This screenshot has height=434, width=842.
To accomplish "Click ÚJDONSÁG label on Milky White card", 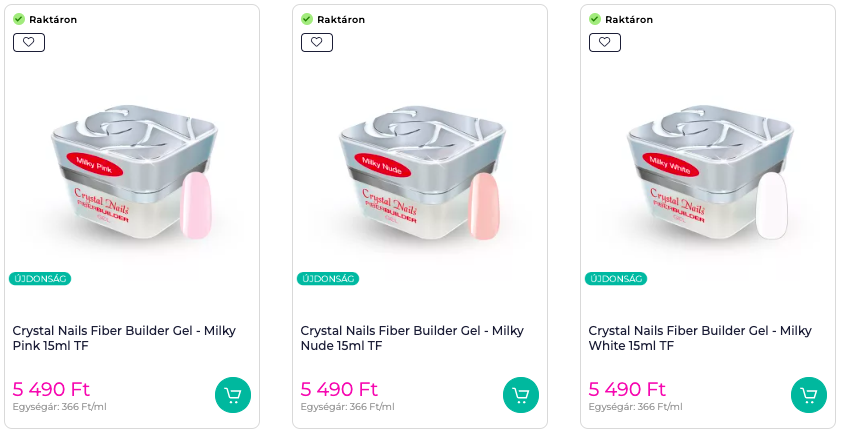I will (616, 279).
